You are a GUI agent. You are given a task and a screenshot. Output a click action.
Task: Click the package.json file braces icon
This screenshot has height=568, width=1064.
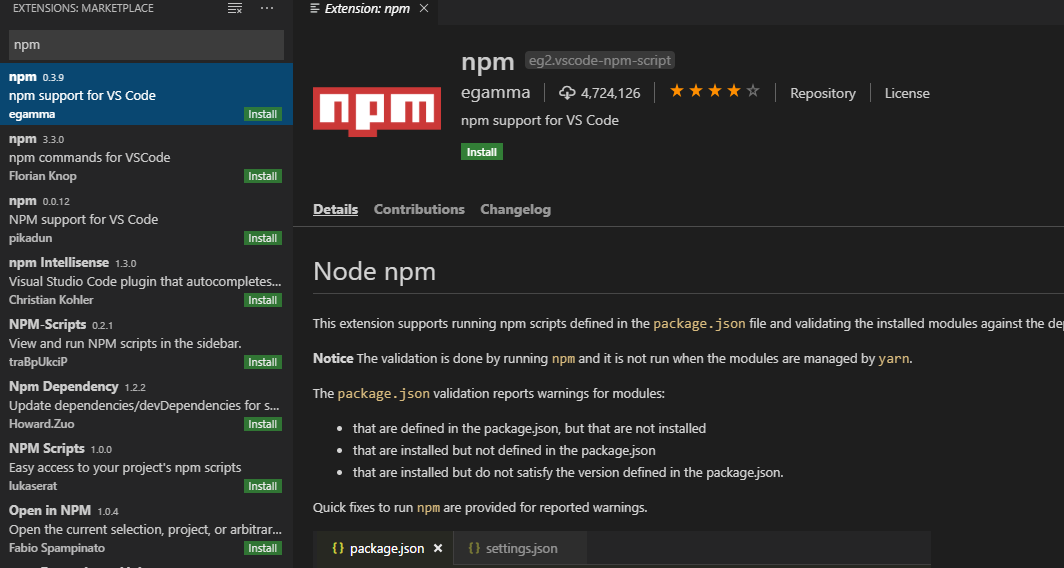tap(338, 548)
